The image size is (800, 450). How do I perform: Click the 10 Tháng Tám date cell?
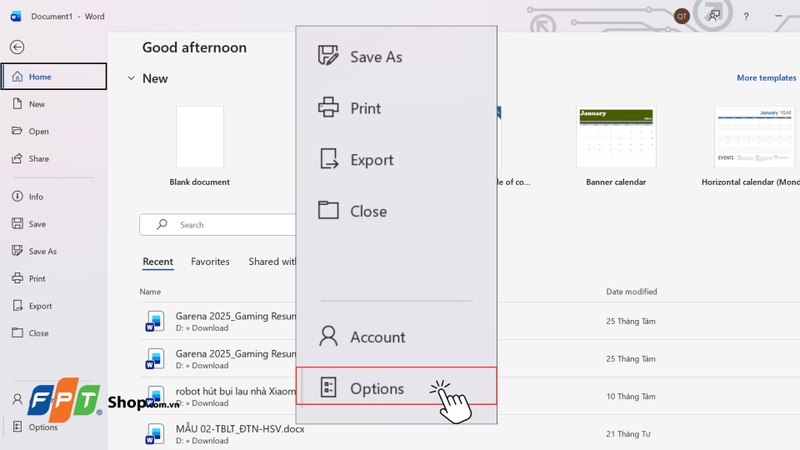coord(631,396)
